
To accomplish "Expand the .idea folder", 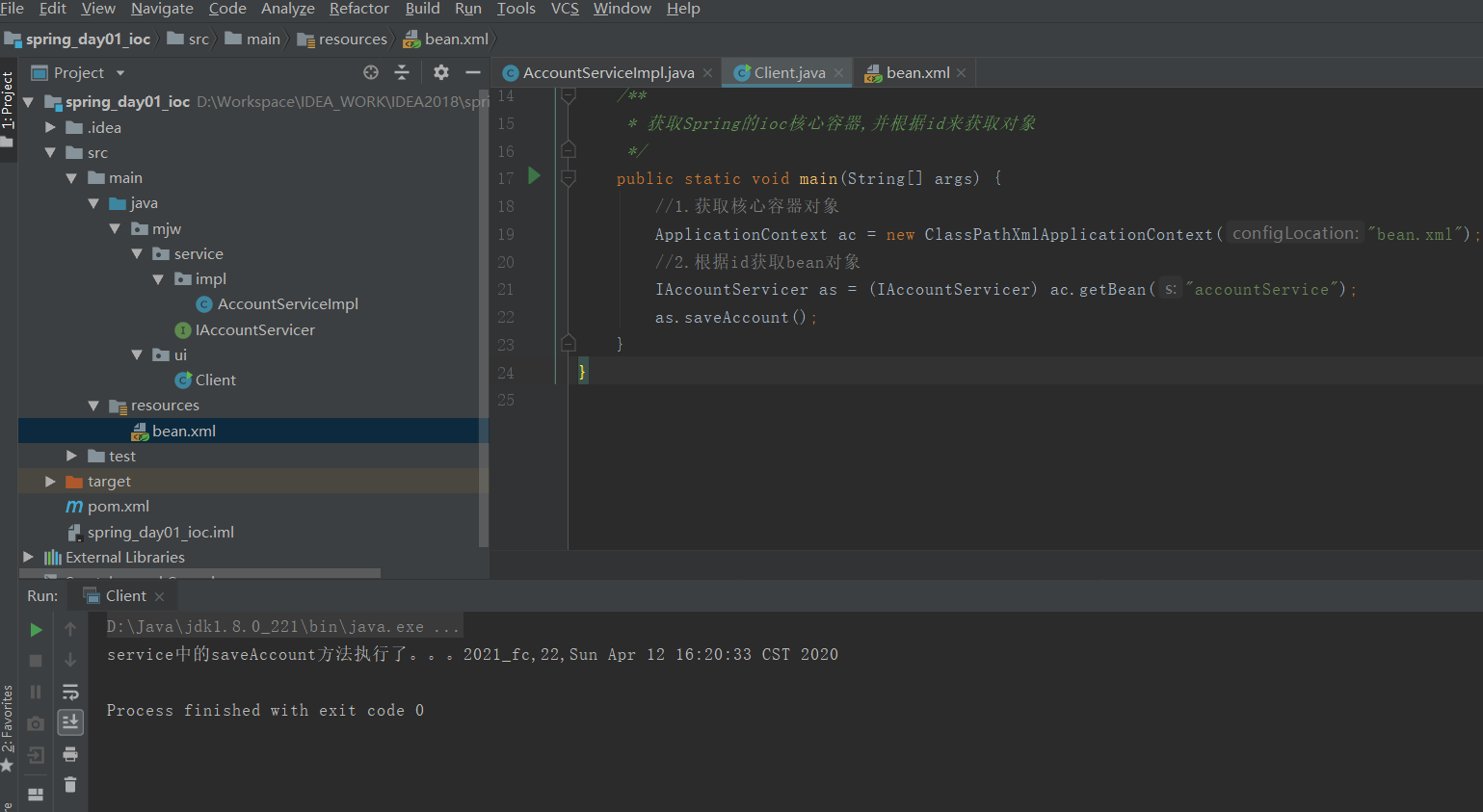I will coord(50,127).
